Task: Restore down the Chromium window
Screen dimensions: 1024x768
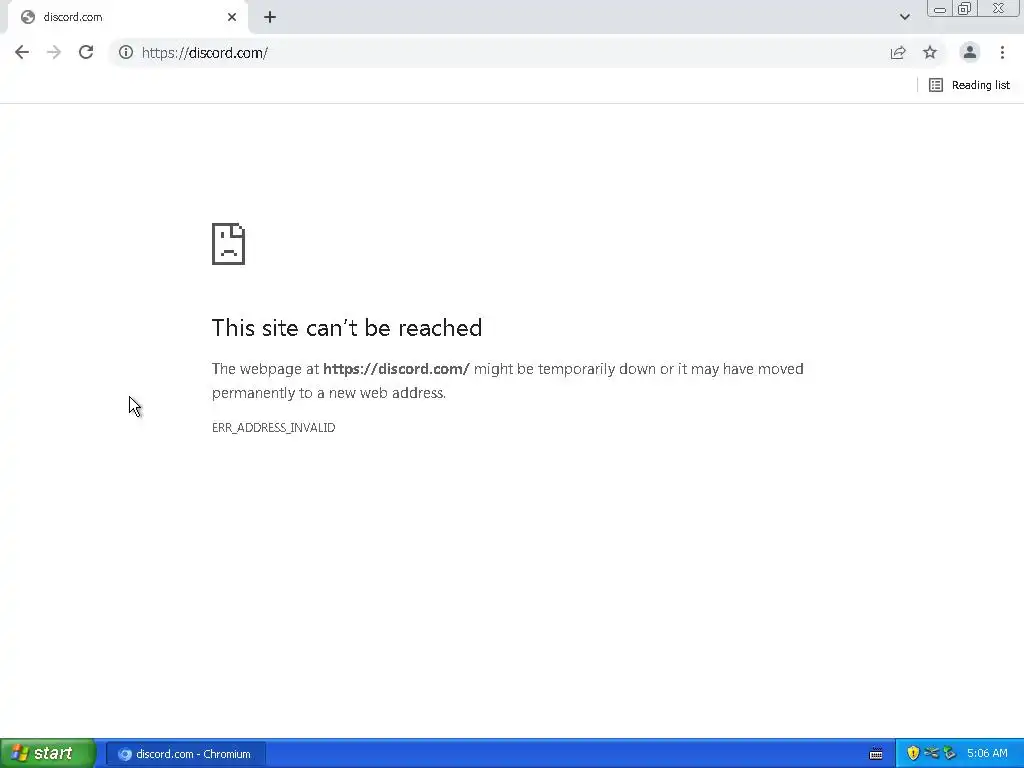Action: point(964,8)
